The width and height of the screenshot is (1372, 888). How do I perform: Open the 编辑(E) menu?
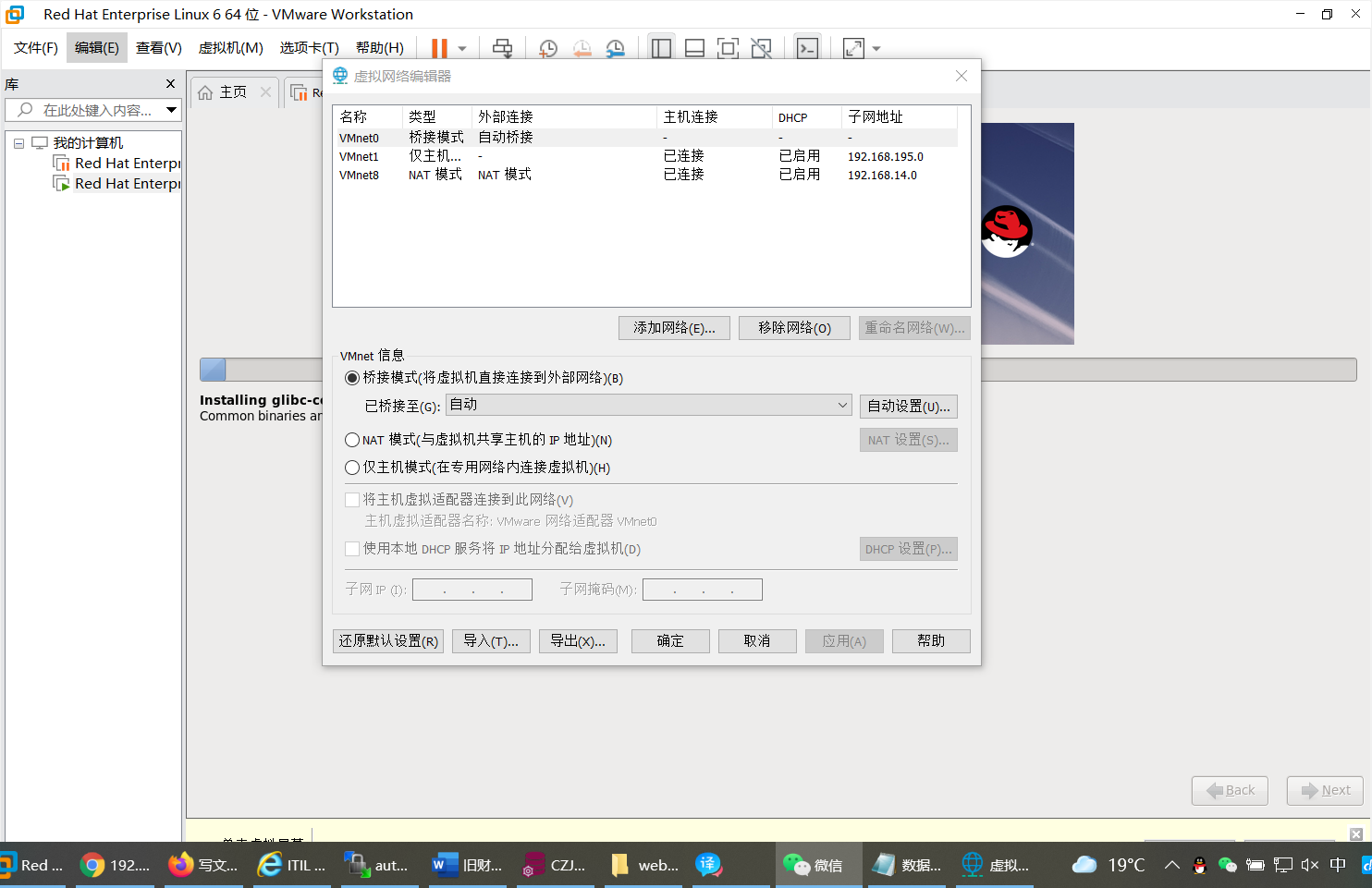97,47
